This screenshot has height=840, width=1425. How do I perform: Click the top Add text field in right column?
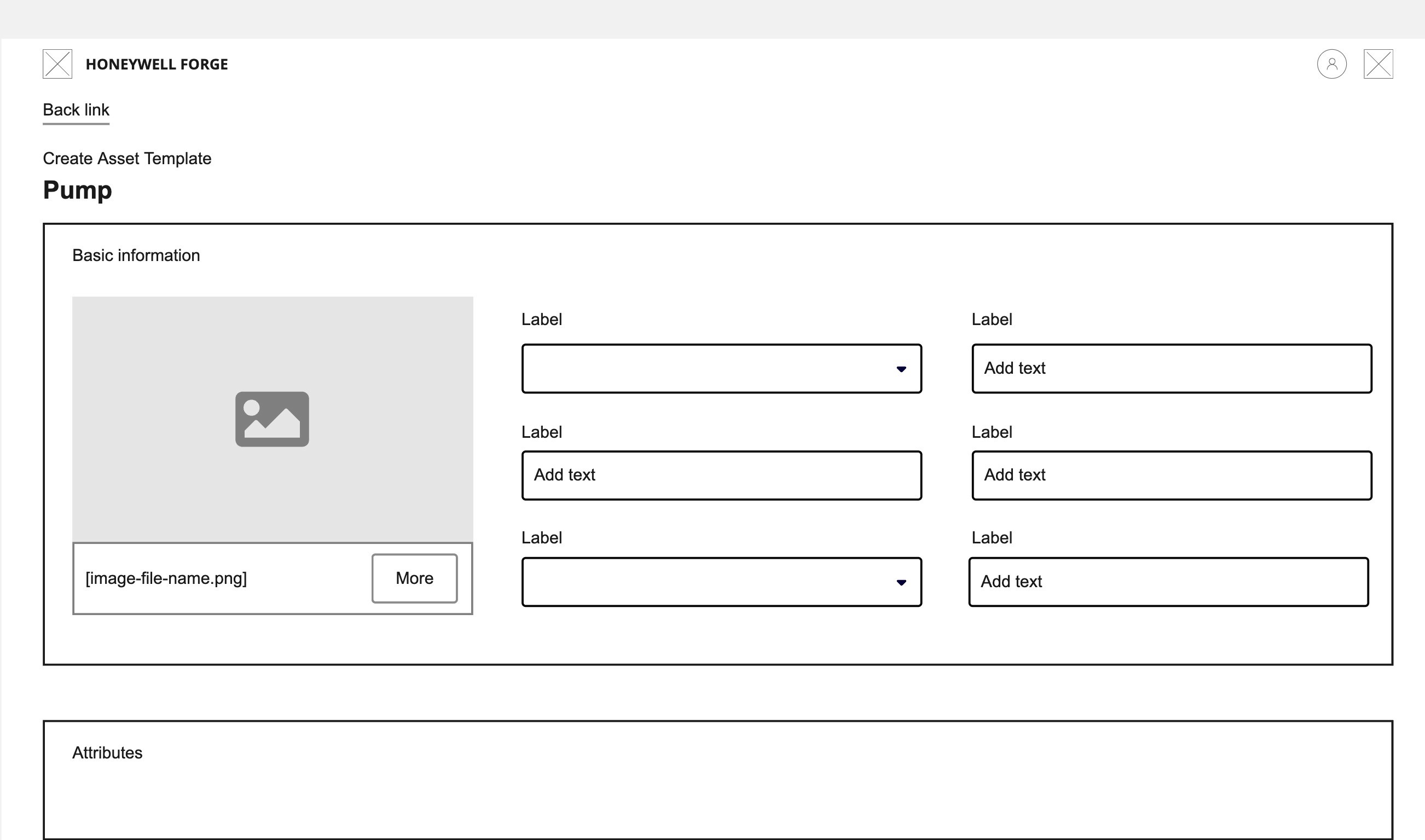tap(1172, 368)
